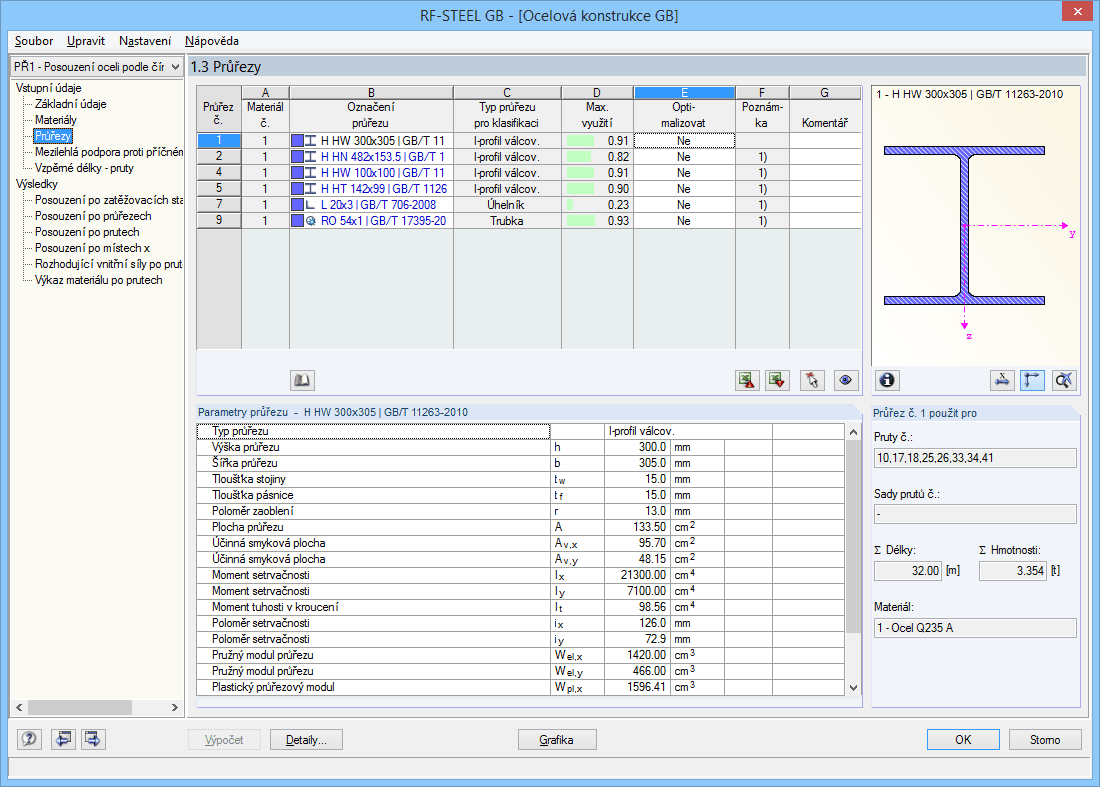Click the pipe profile icon in row RO 54x1
The width and height of the screenshot is (1100, 787).
311,221
